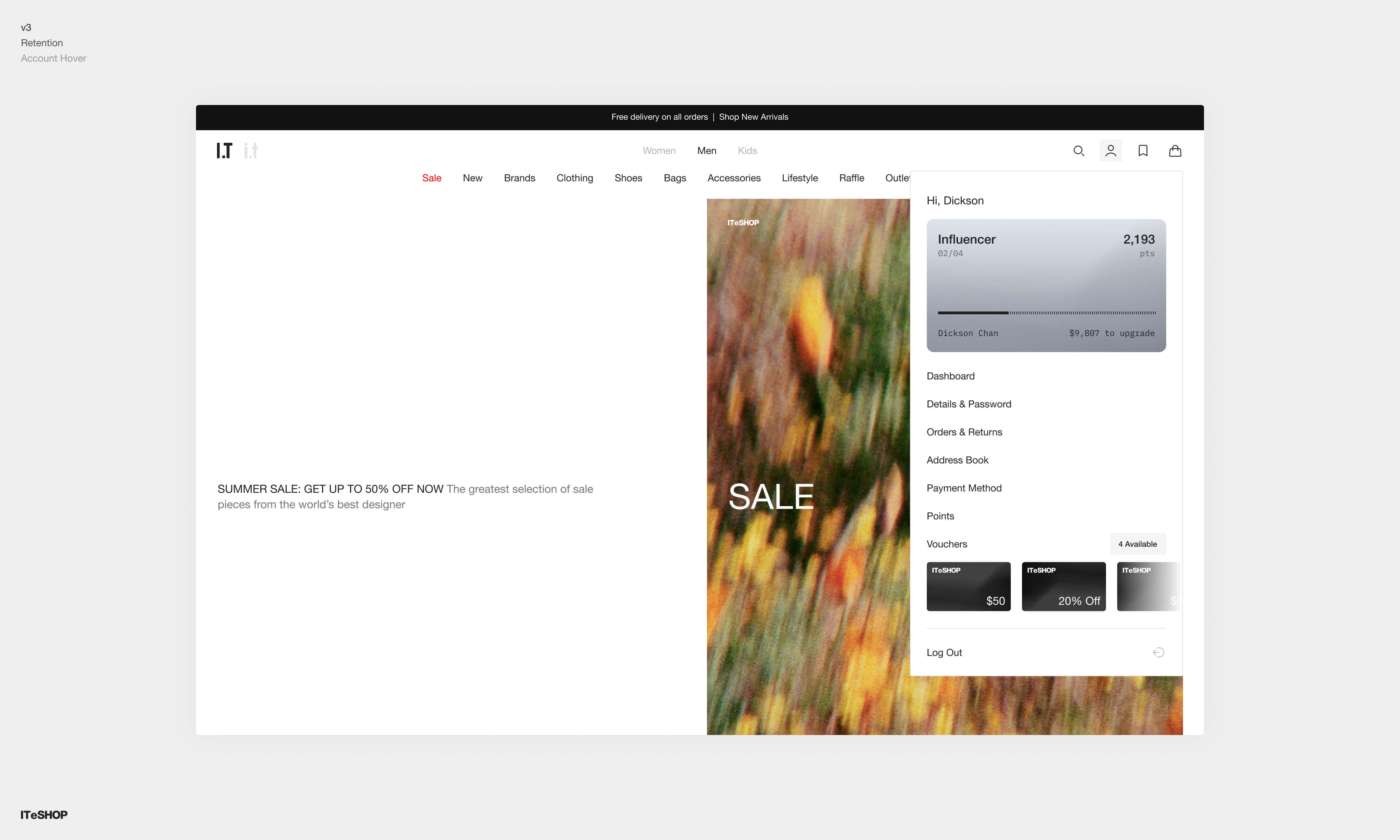Open the Sale menu item
The image size is (1400, 840).
(x=431, y=178)
